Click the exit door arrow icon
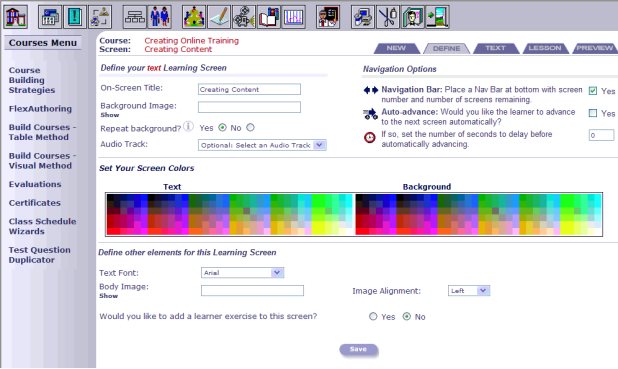This screenshot has height=369, width=618. (437, 17)
